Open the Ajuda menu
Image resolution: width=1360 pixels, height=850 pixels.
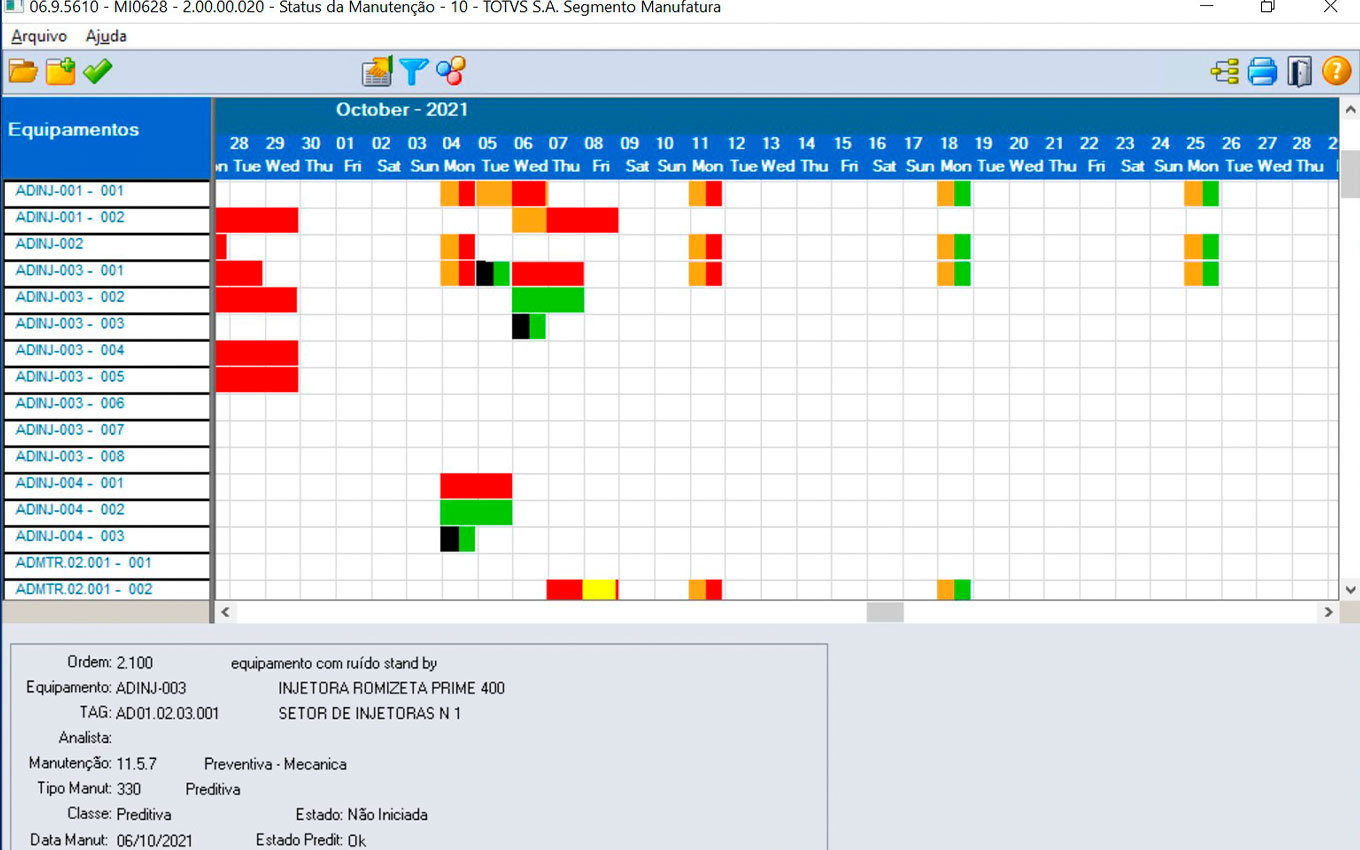click(106, 36)
